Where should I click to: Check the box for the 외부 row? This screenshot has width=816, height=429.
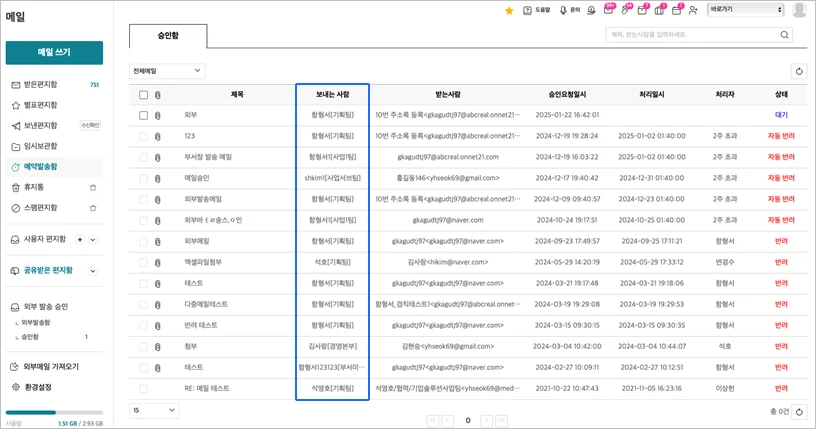(x=144, y=115)
